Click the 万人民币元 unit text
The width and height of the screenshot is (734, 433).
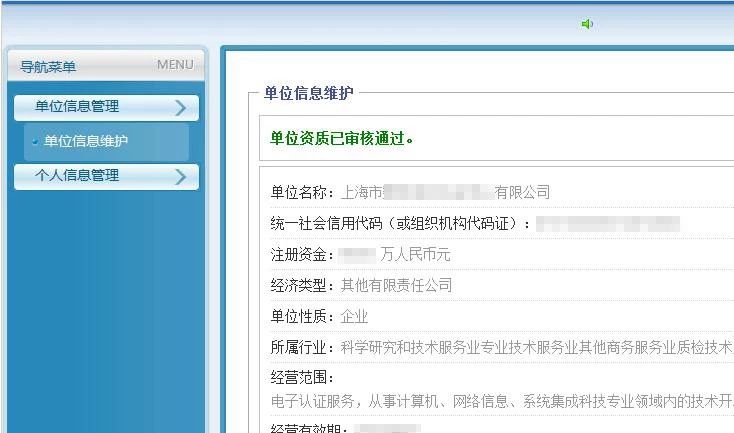[415, 255]
